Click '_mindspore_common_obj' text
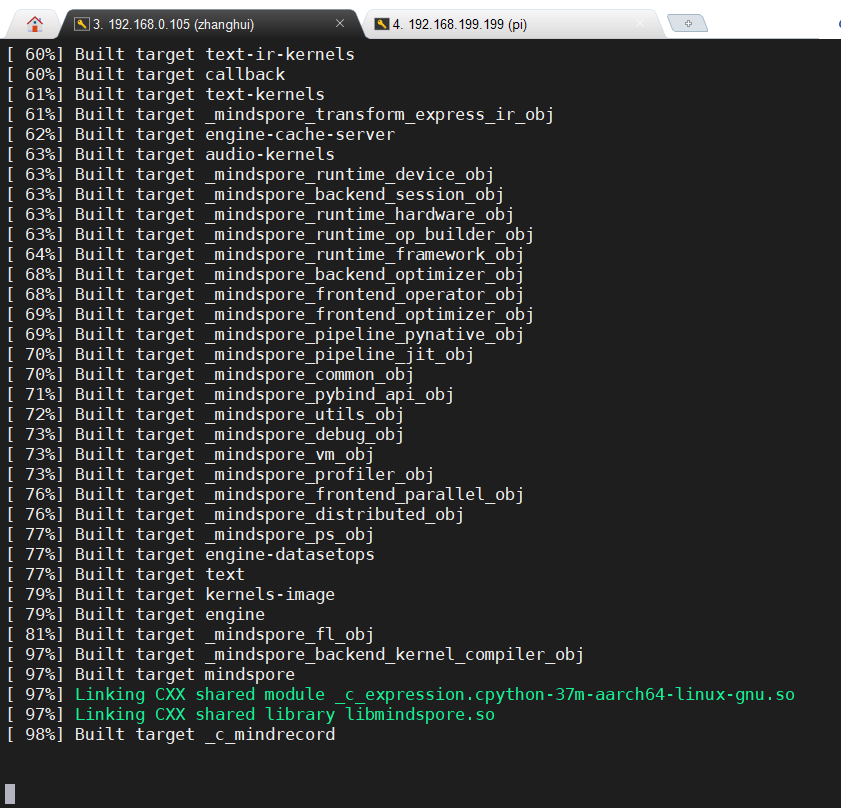 point(309,374)
